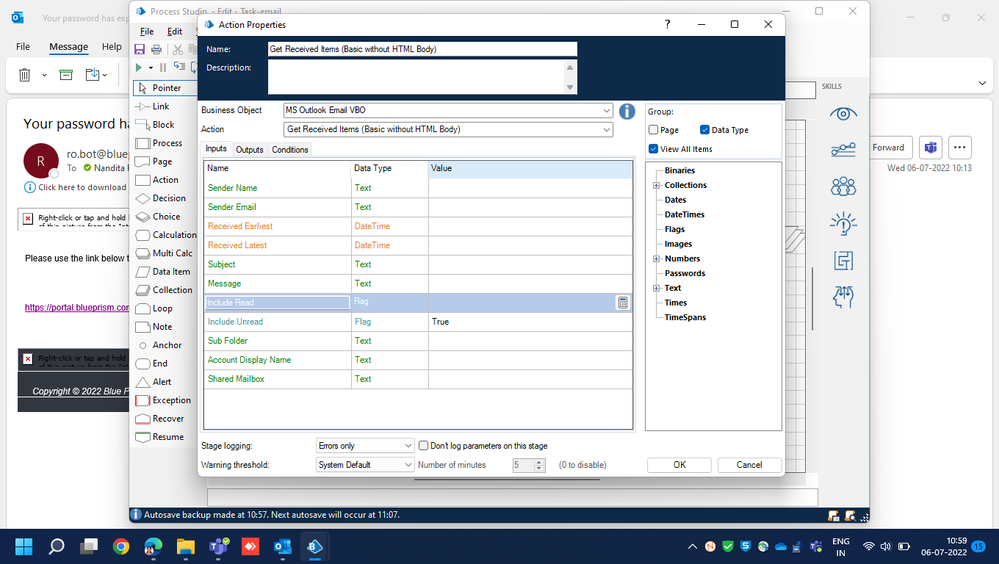Select the Calculation stage tool
This screenshot has width=999, height=564.
pos(172,235)
